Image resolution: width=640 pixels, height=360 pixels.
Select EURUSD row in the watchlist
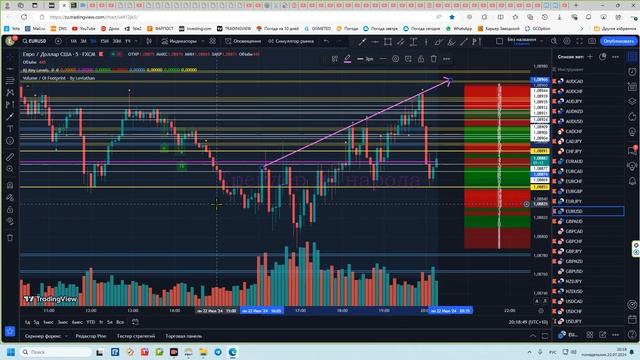pyautogui.click(x=588, y=211)
